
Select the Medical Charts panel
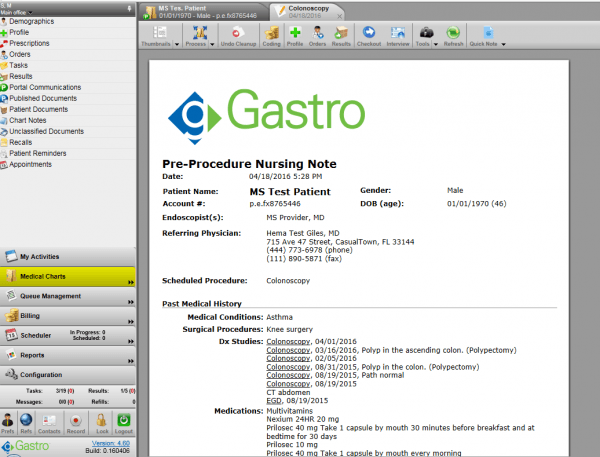tap(68, 276)
